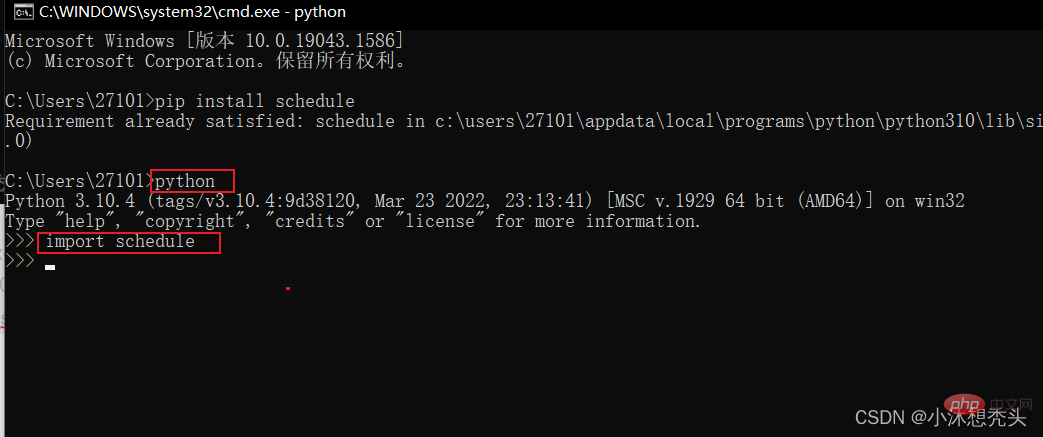This screenshot has height=437, width=1043.
Task: Click the blinking cursor at last prompt
Action: tap(50, 267)
